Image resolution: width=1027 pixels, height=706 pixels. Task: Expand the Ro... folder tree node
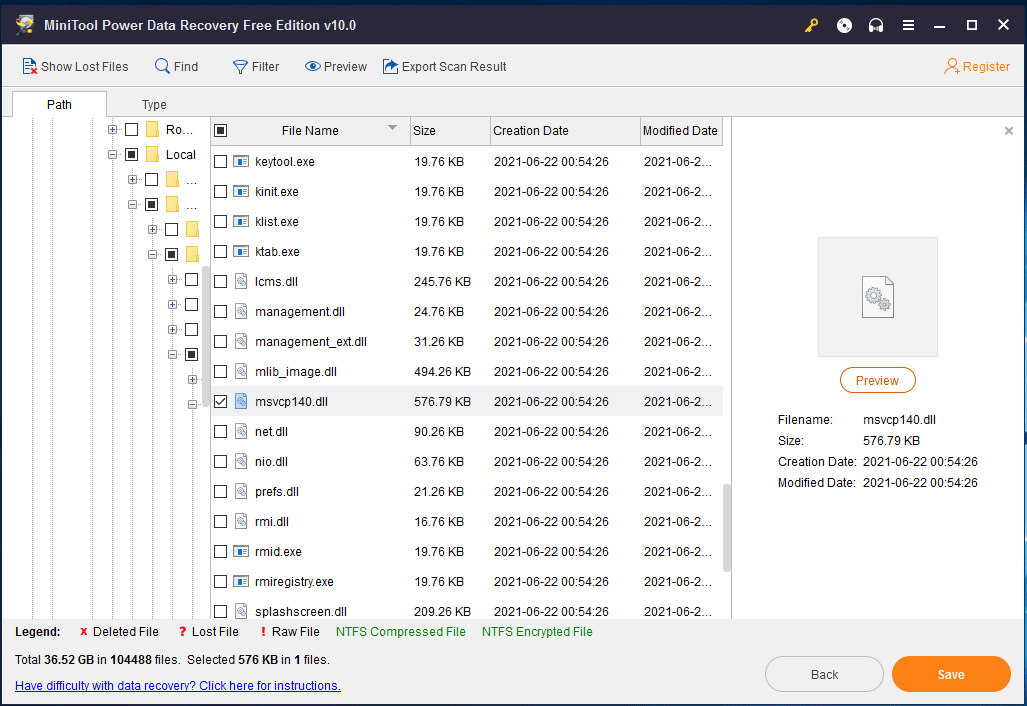click(x=113, y=130)
